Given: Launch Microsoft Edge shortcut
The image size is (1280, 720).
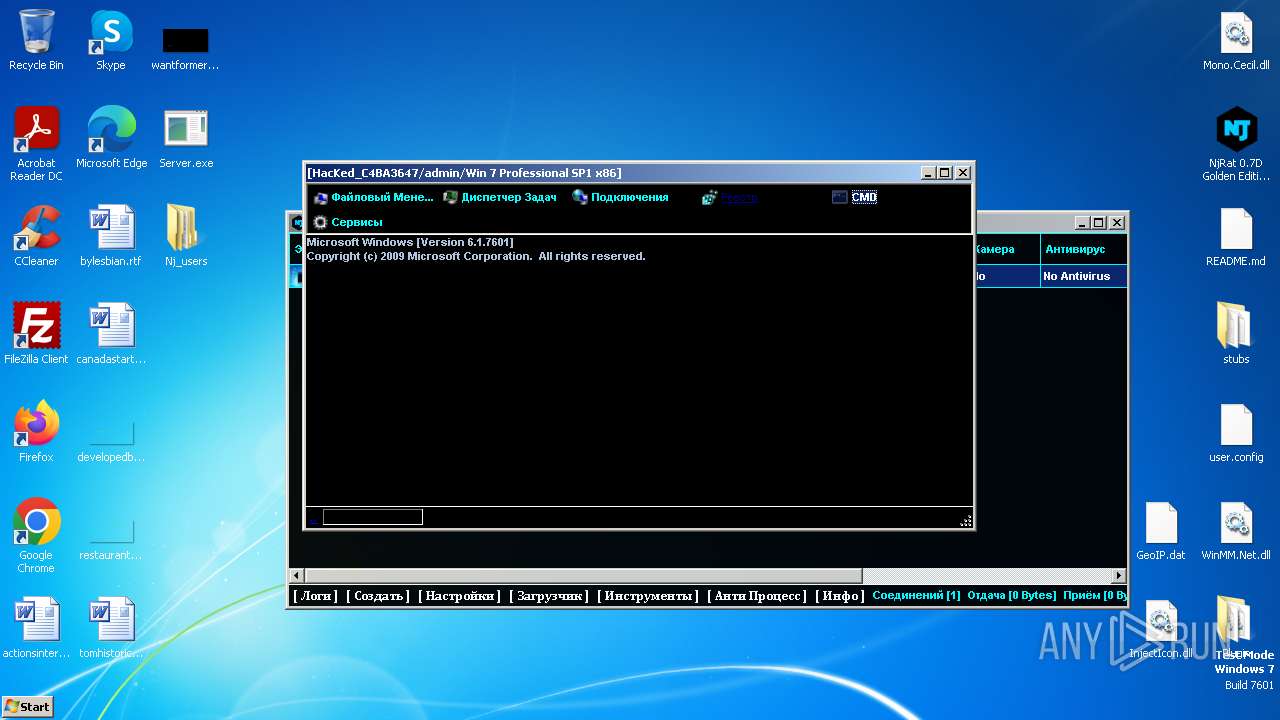Looking at the screenshot, I should click(111, 138).
